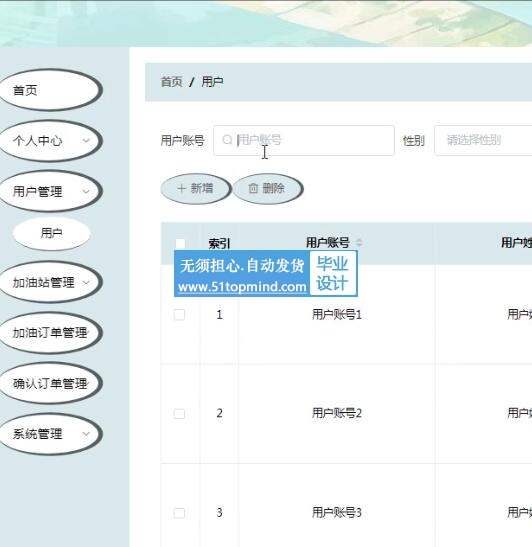Viewport: 532px width, 547px height.
Task: Click the trash icon on 删除 button
Action: (253, 189)
